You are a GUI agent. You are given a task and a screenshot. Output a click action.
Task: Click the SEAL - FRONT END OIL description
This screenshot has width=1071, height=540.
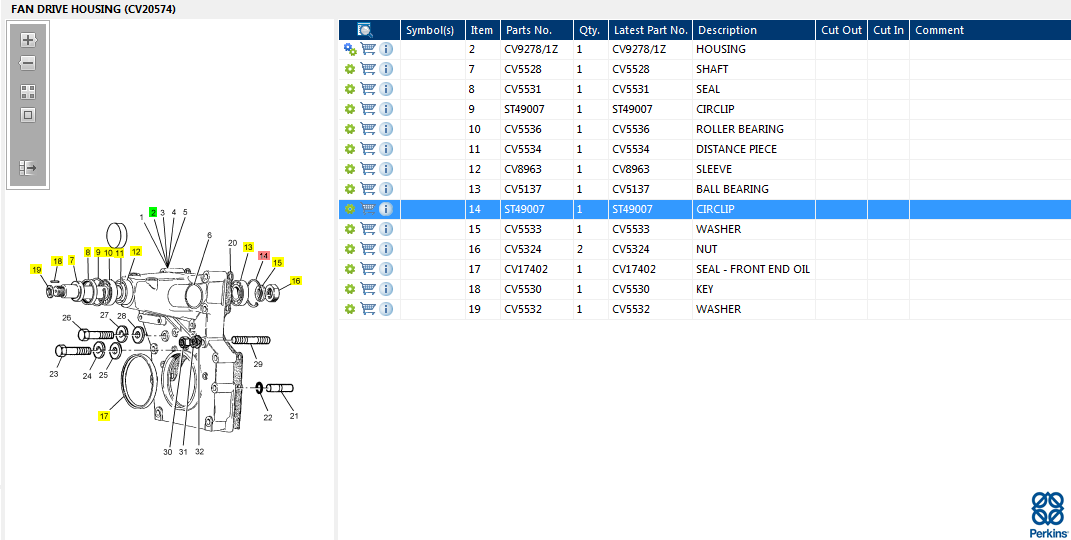click(x=753, y=269)
